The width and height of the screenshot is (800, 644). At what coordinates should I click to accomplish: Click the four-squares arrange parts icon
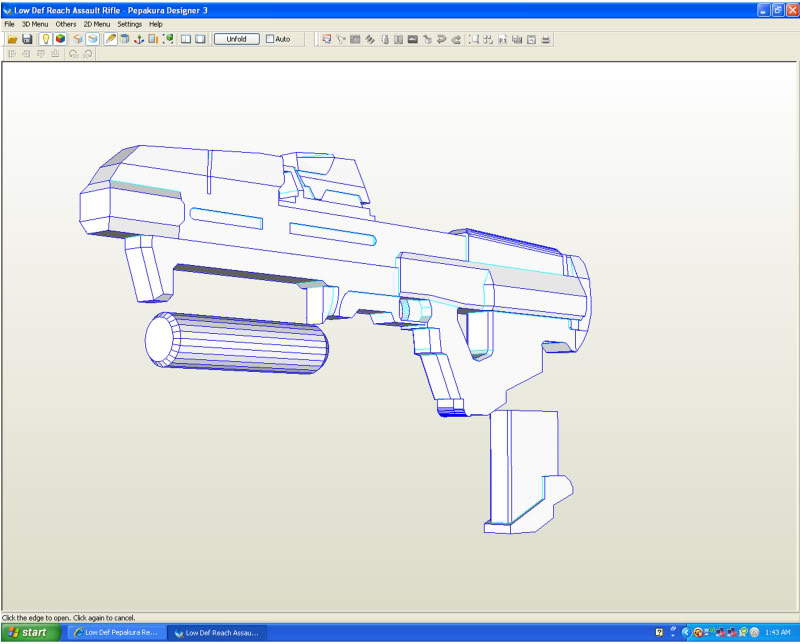pyautogui.click(x=488, y=39)
